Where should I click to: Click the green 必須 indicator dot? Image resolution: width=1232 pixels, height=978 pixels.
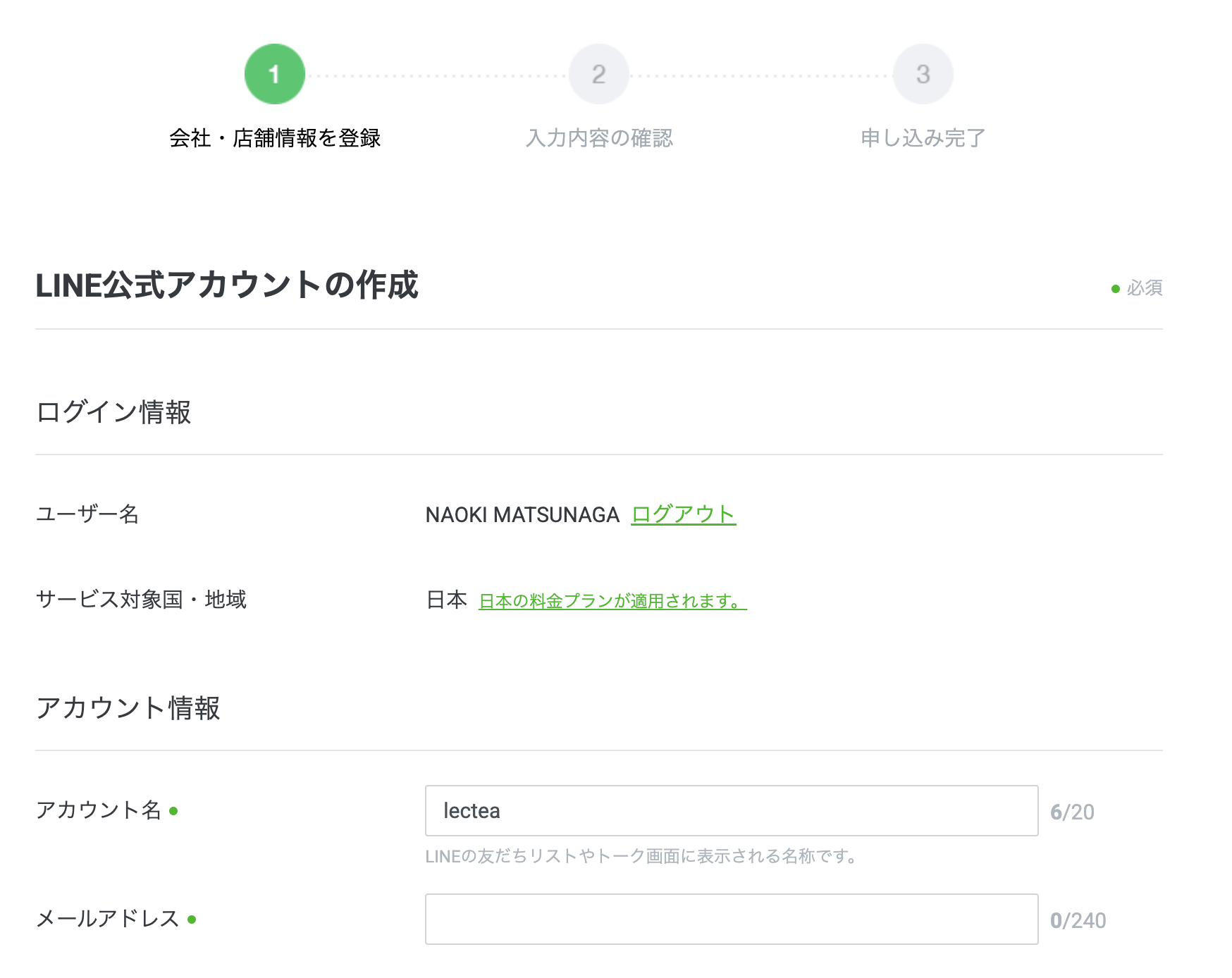1115,287
